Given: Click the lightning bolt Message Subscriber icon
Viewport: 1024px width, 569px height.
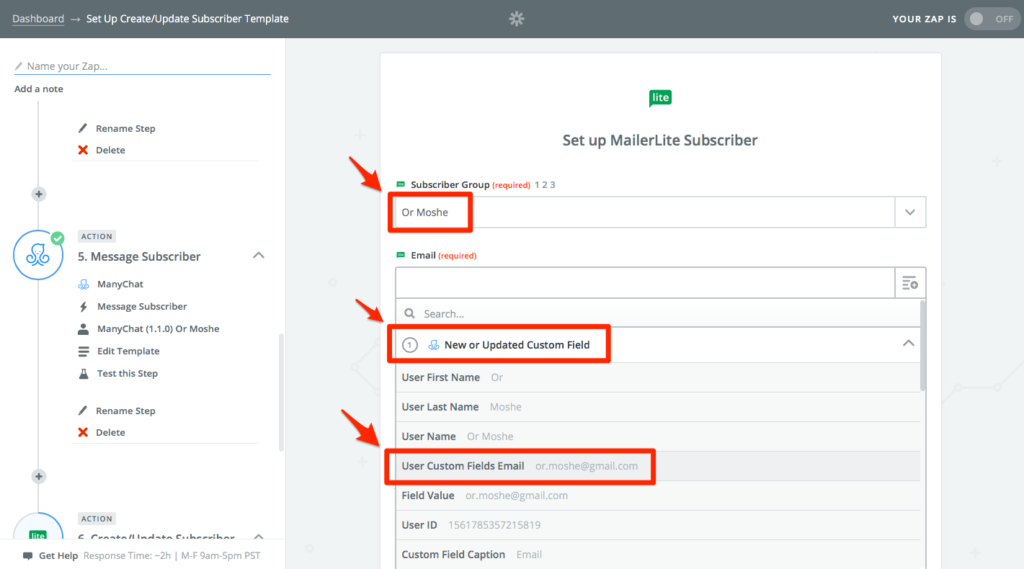Looking at the screenshot, I should click(x=83, y=306).
